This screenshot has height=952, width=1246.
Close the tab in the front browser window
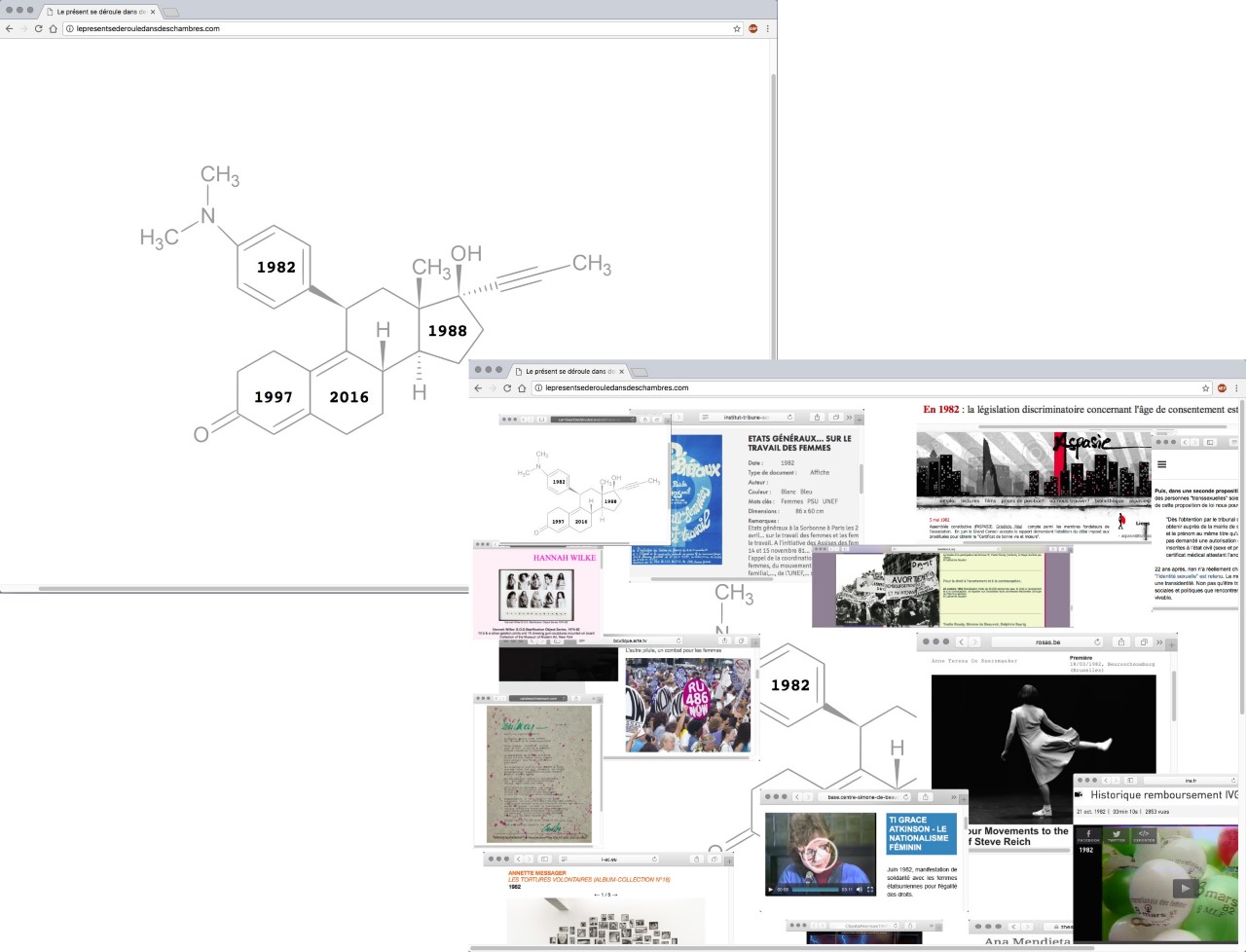click(x=621, y=371)
